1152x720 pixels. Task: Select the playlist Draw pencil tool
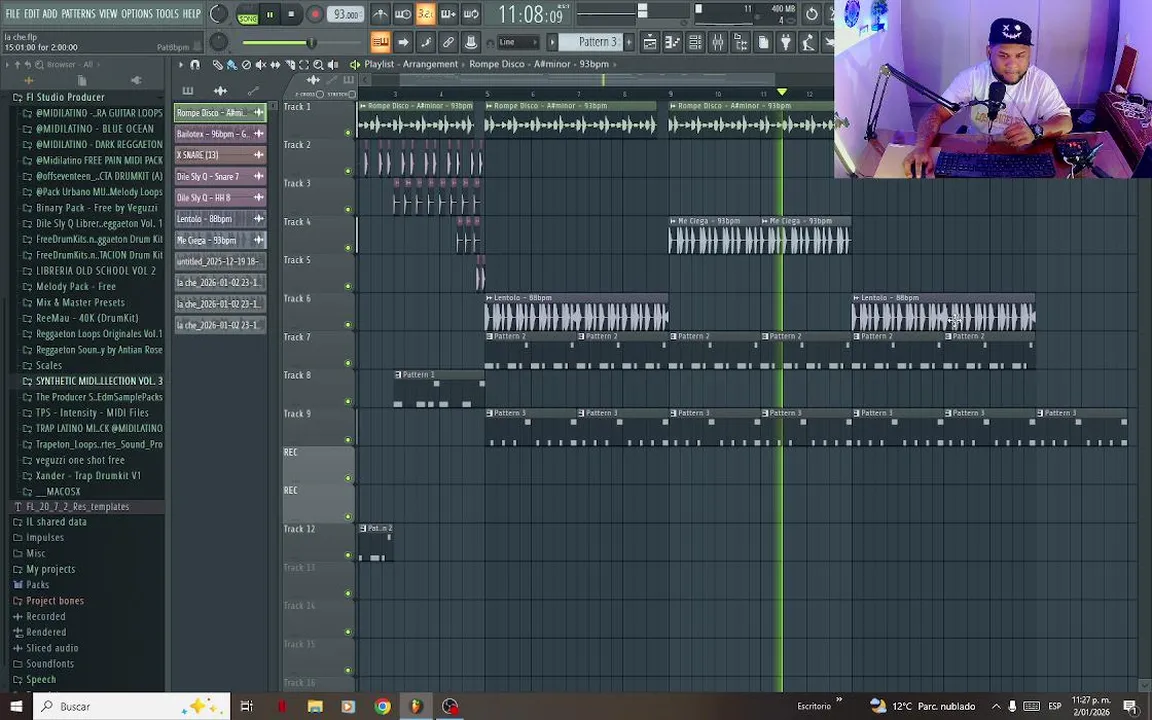218,65
